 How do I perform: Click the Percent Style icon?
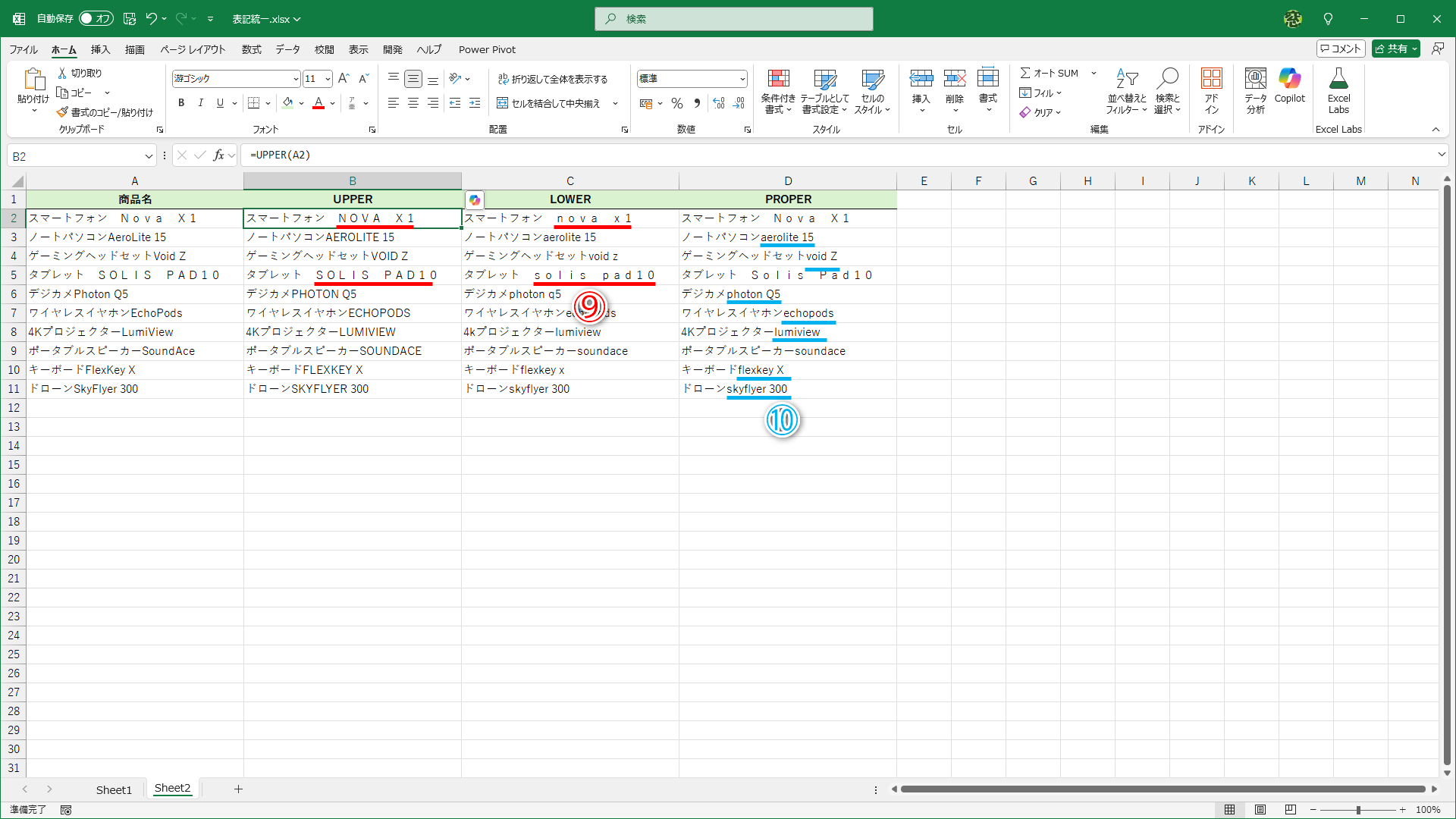(677, 103)
